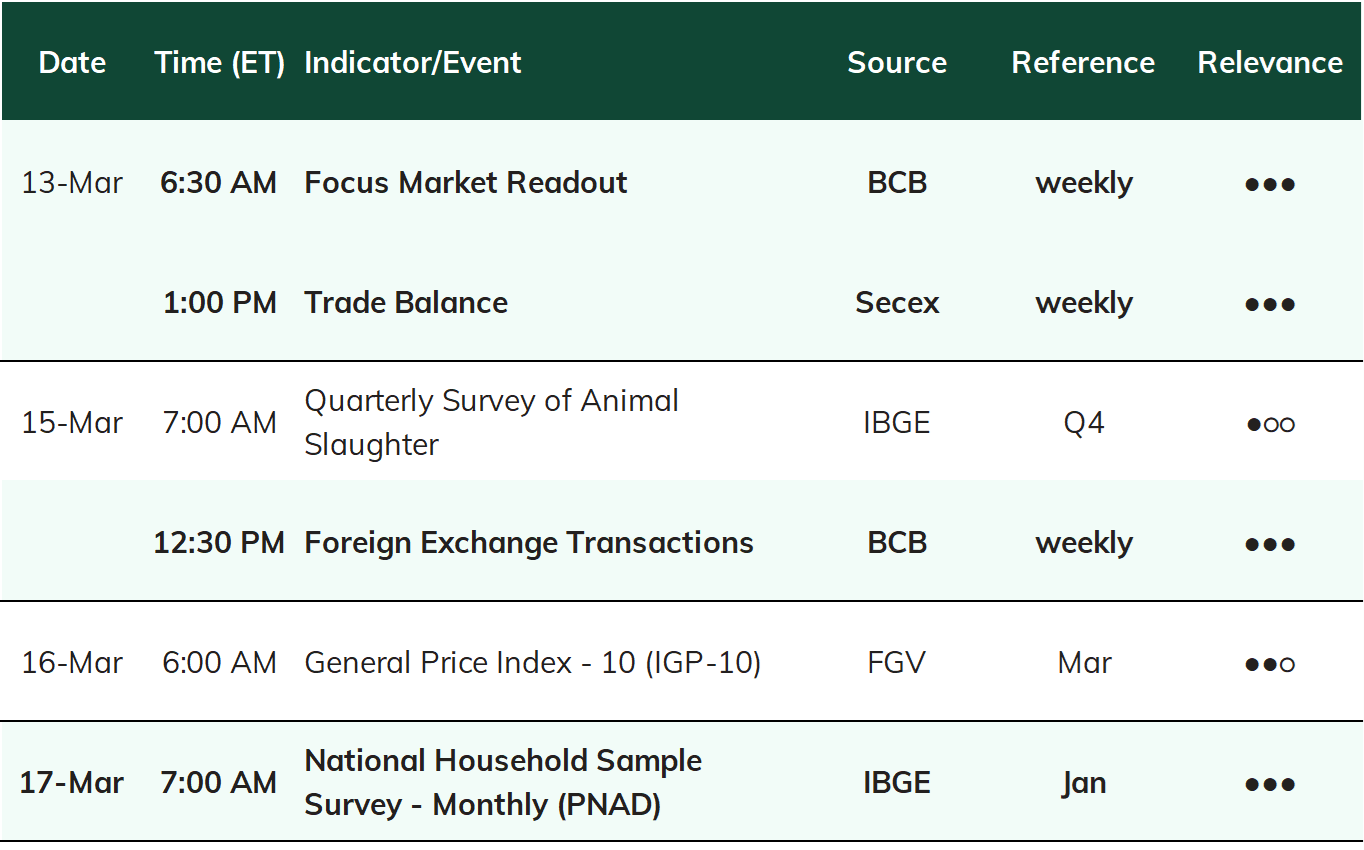
Task: Open Focus Market Readout event
Action: click(466, 182)
